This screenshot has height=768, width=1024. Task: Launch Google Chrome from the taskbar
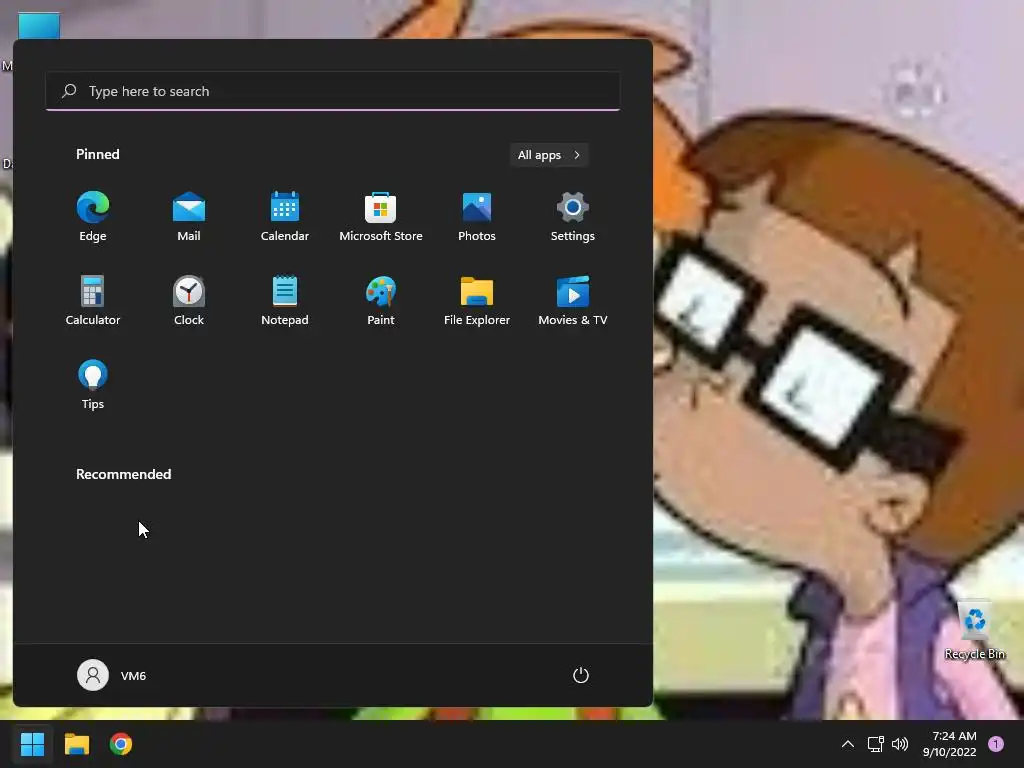121,744
